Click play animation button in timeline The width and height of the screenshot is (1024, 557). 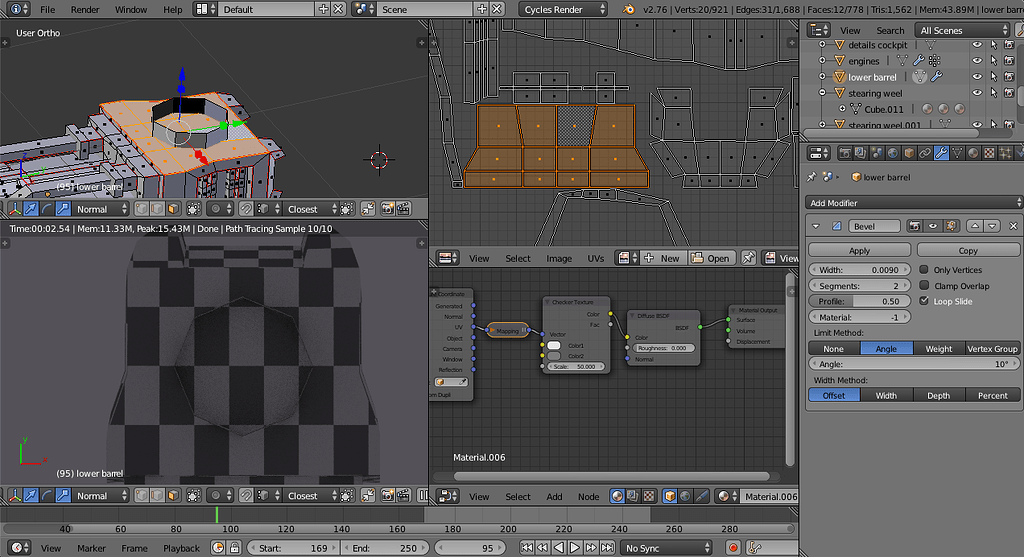pyautogui.click(x=574, y=548)
